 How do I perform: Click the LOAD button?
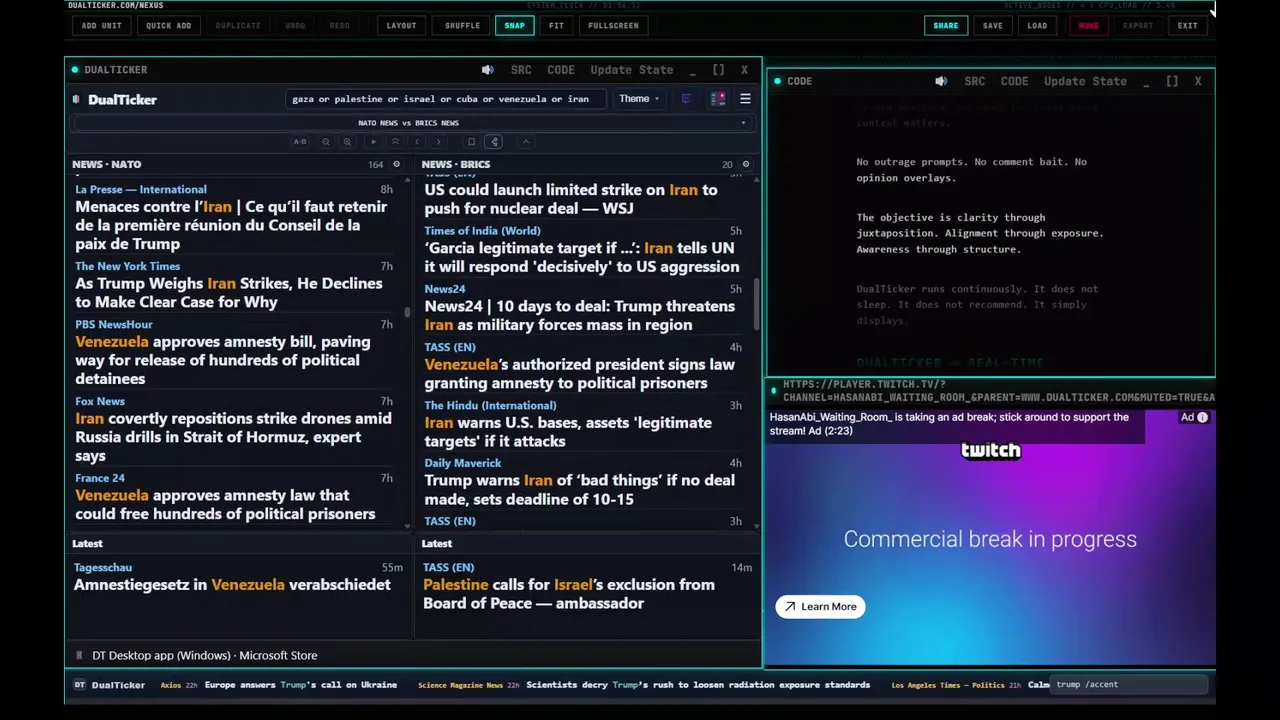click(x=1037, y=25)
